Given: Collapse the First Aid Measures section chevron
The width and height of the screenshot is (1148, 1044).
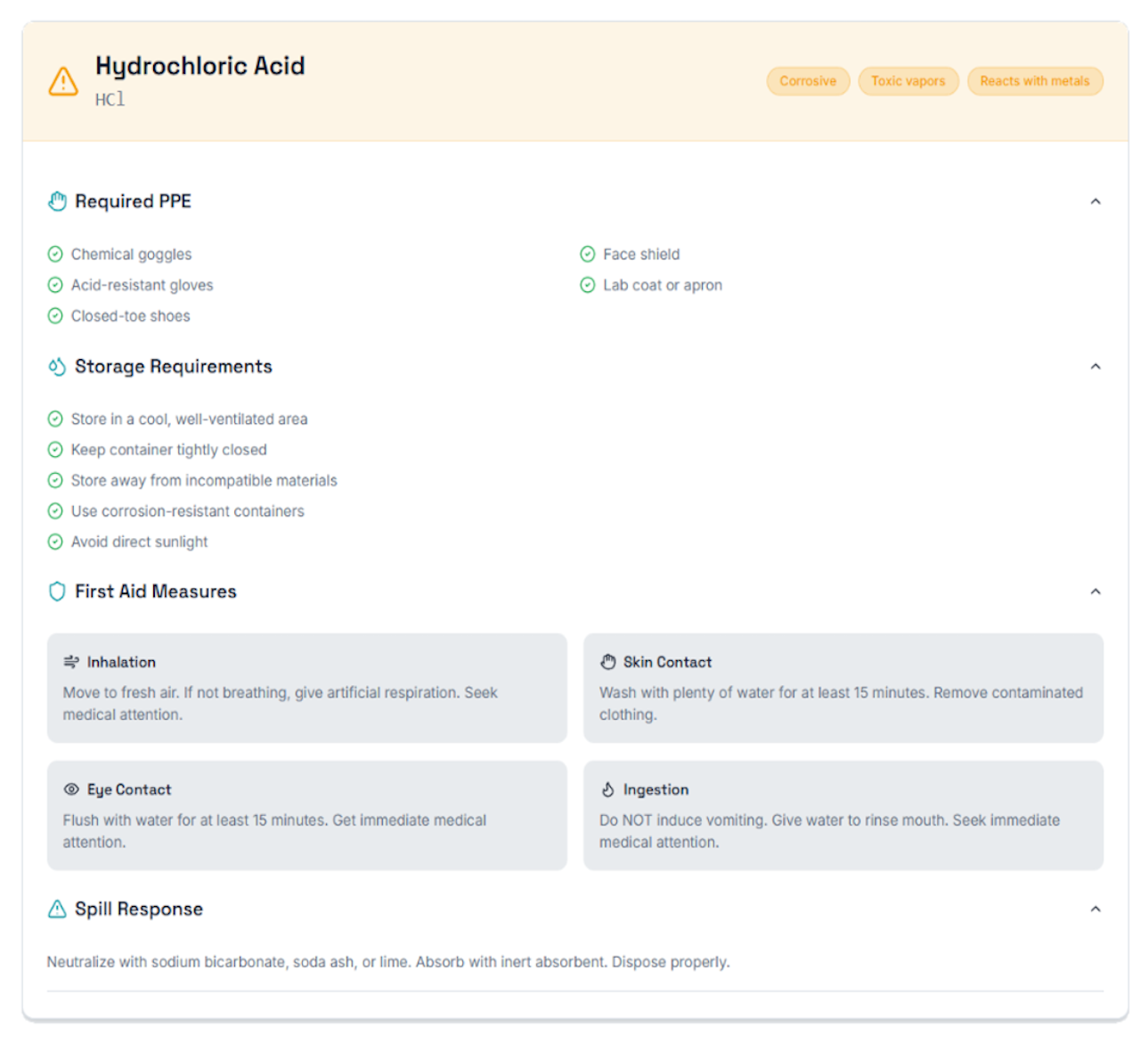Looking at the screenshot, I should [x=1095, y=591].
